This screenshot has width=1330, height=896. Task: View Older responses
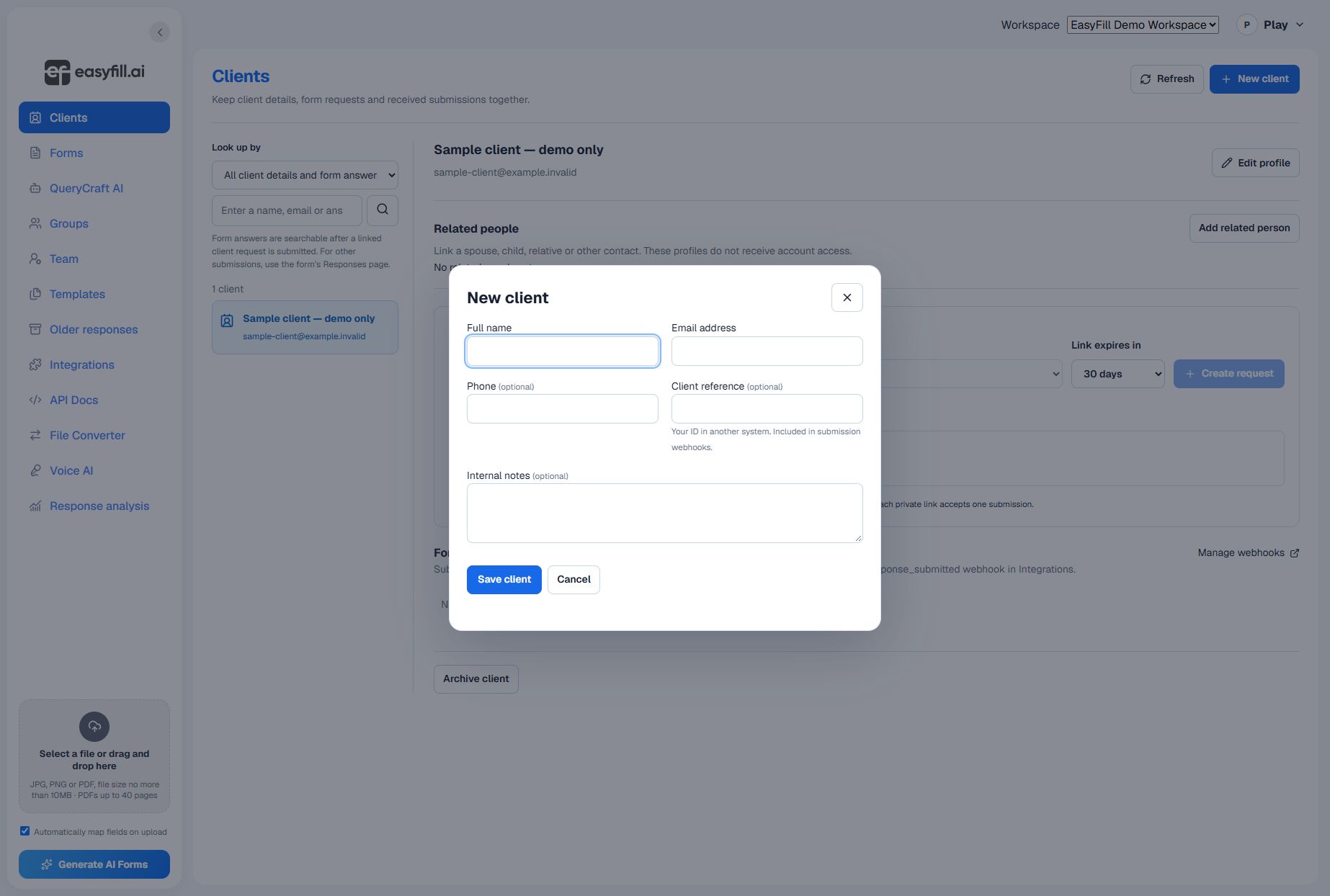pyautogui.click(x=94, y=329)
